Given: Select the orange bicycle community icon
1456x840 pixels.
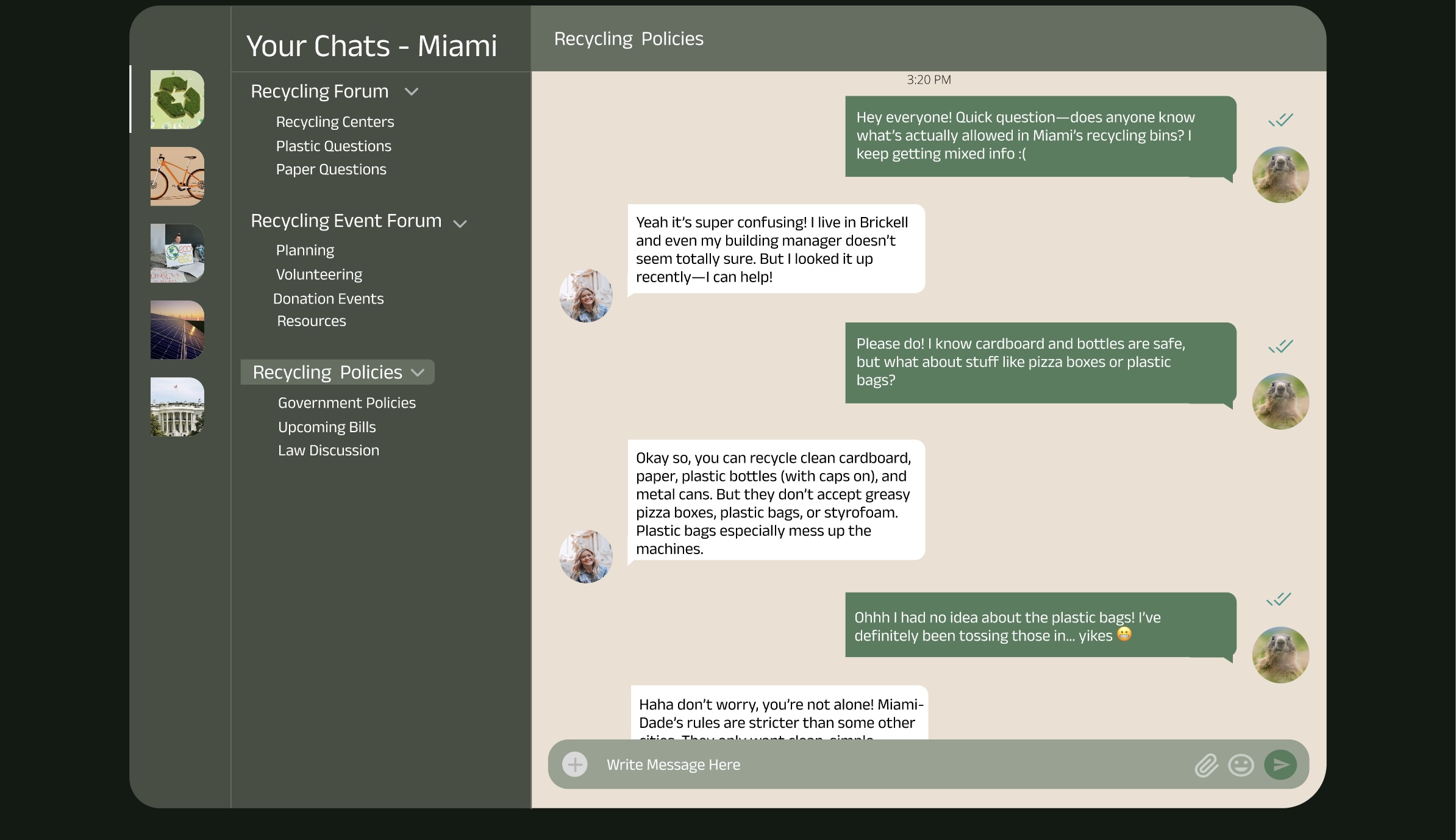Looking at the screenshot, I should (x=177, y=176).
